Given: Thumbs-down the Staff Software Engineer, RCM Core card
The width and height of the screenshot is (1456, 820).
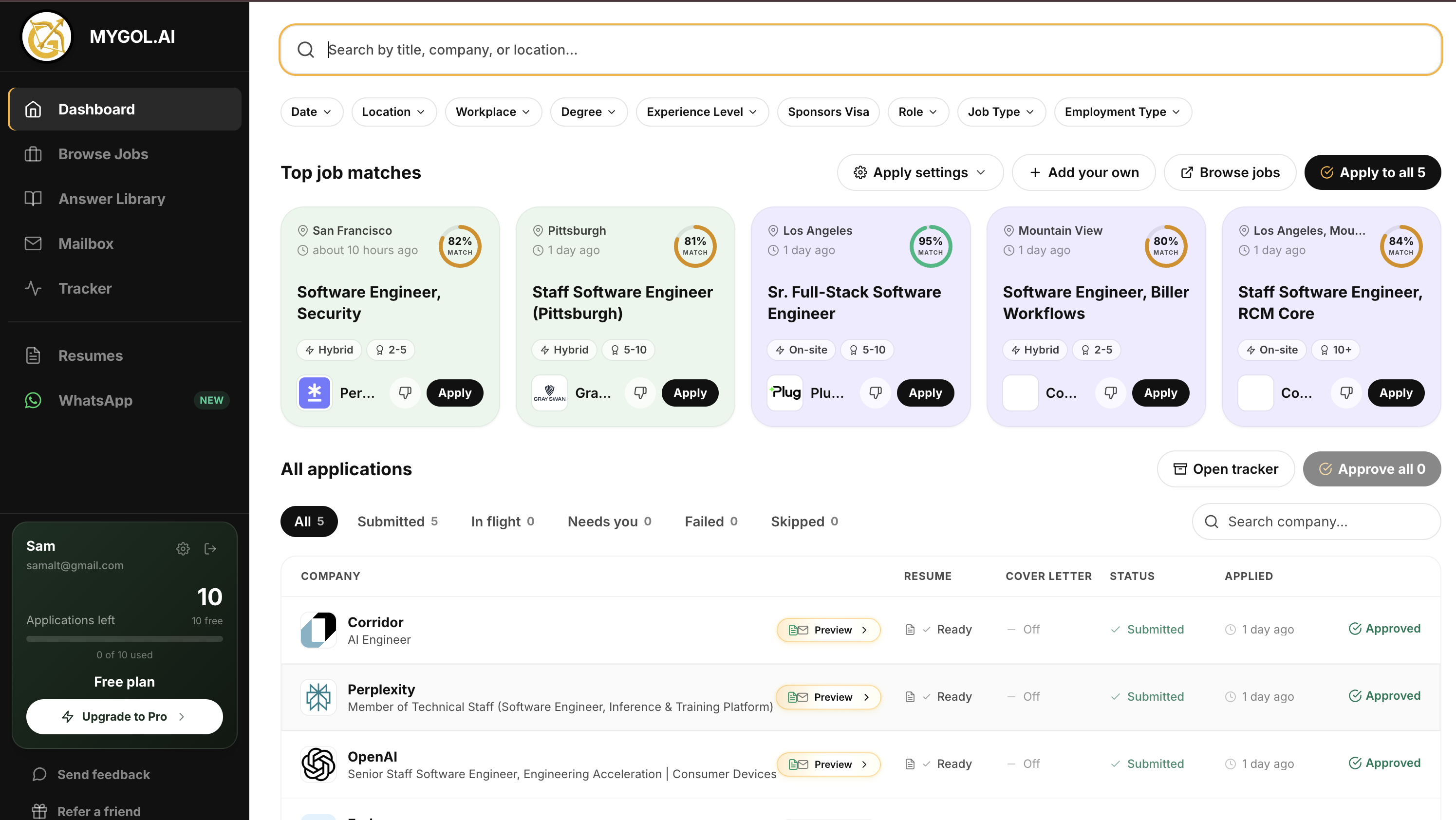Looking at the screenshot, I should point(1346,392).
